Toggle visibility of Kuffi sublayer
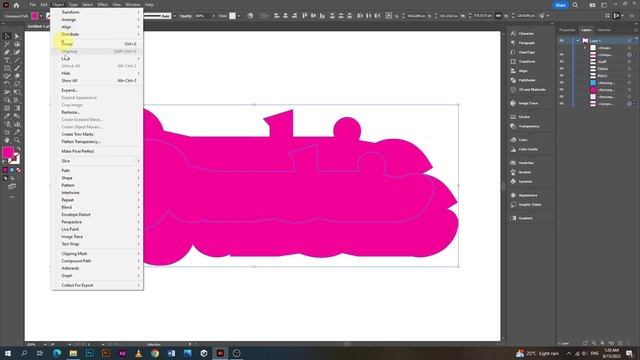The height and width of the screenshot is (360, 640). pos(562,62)
